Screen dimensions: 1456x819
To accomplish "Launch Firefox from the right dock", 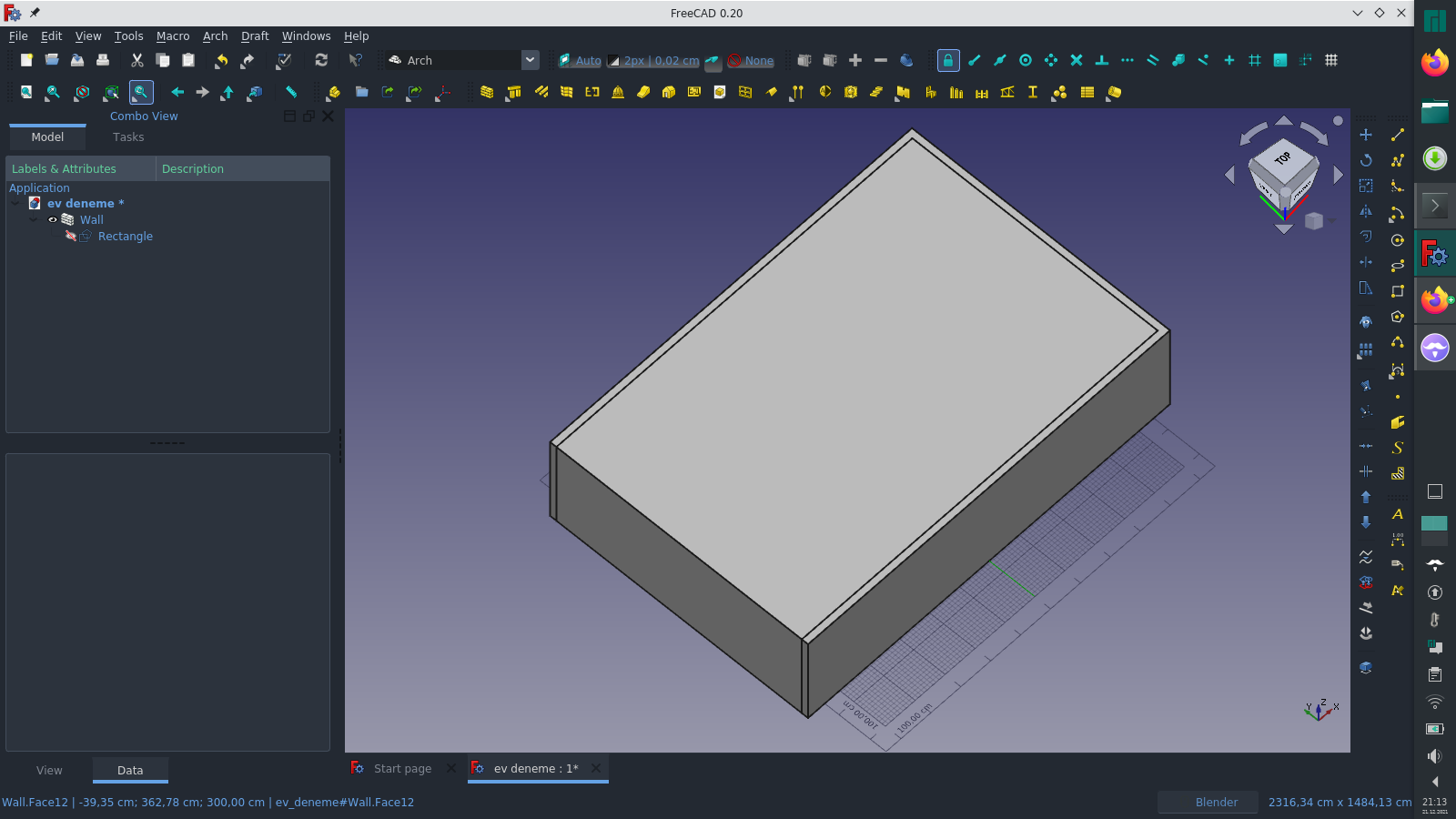I will (1435, 65).
